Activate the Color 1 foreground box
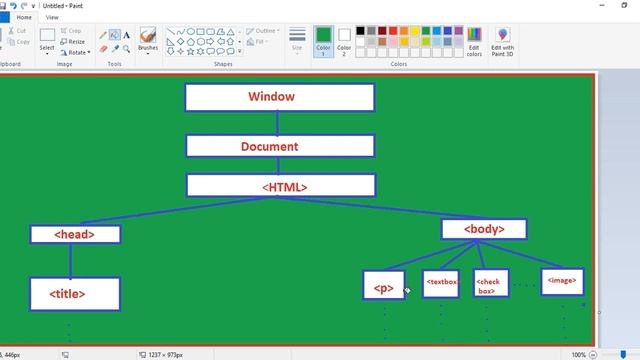 (323, 41)
